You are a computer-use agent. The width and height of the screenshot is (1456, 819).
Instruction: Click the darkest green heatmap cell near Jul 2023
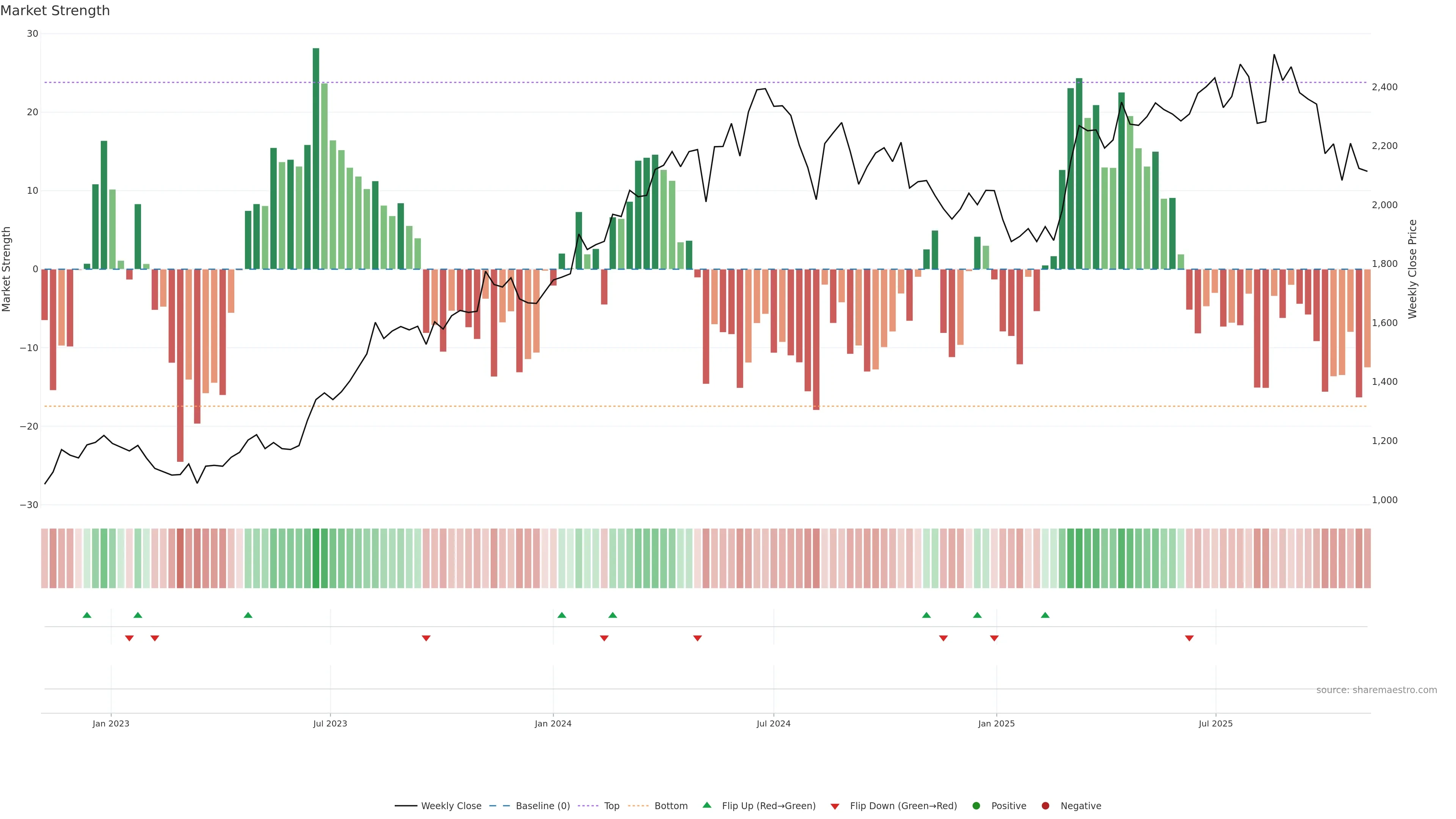tap(316, 558)
